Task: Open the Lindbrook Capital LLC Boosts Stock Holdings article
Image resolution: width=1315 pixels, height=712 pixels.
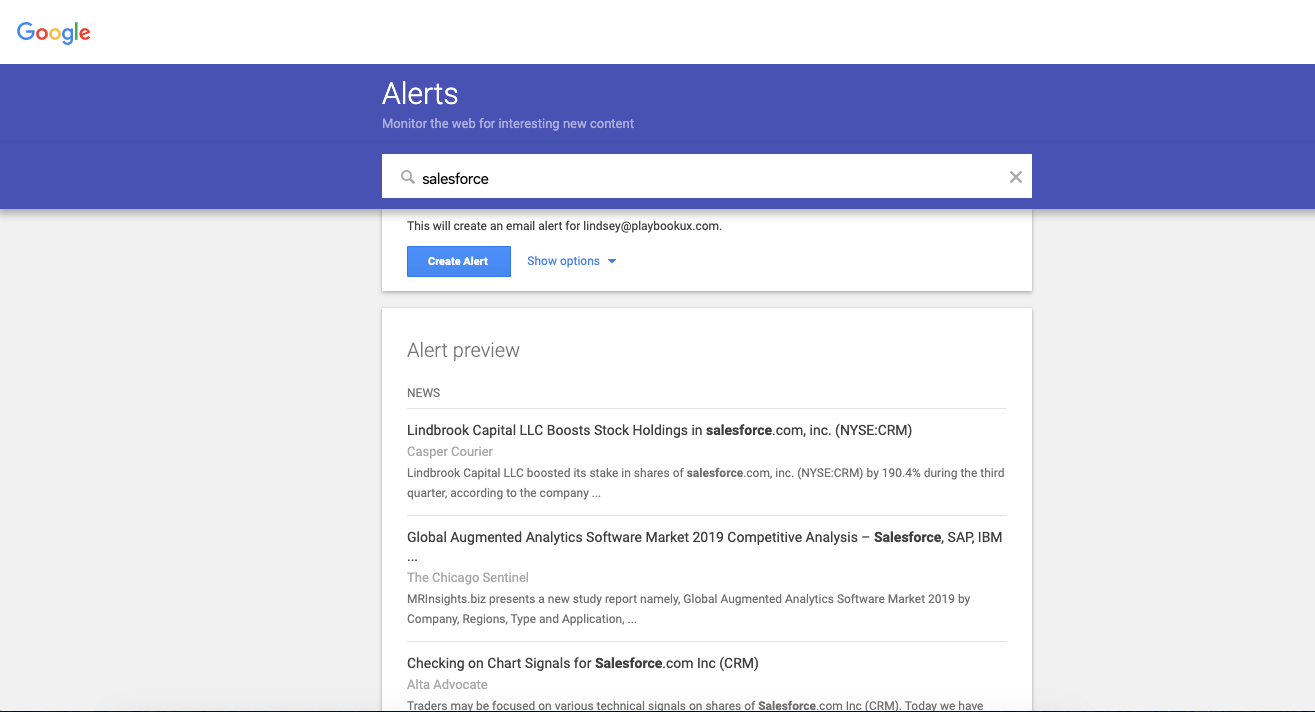Action: [x=659, y=430]
